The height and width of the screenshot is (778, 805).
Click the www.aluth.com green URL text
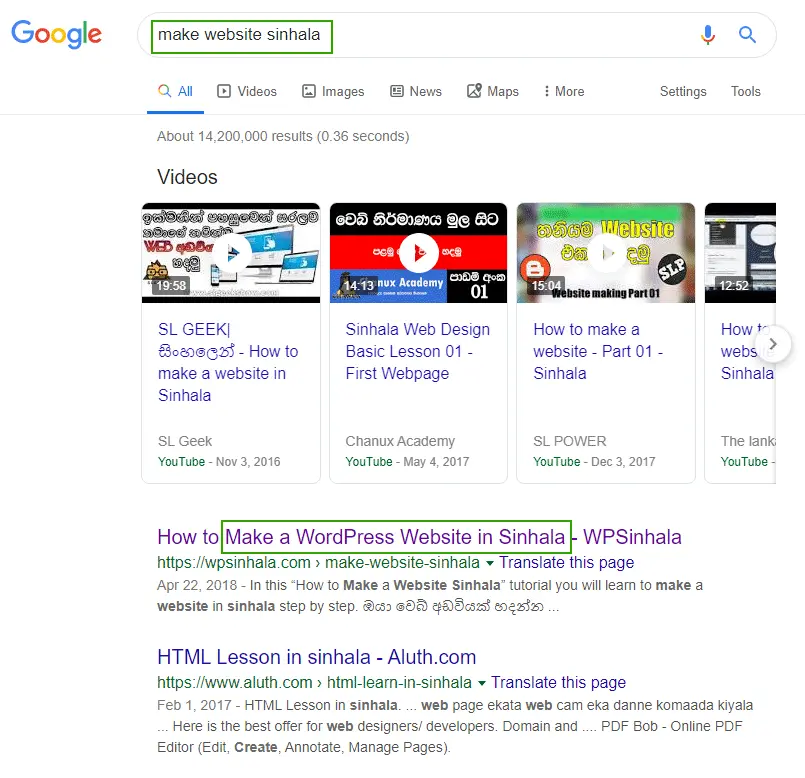[x=314, y=682]
